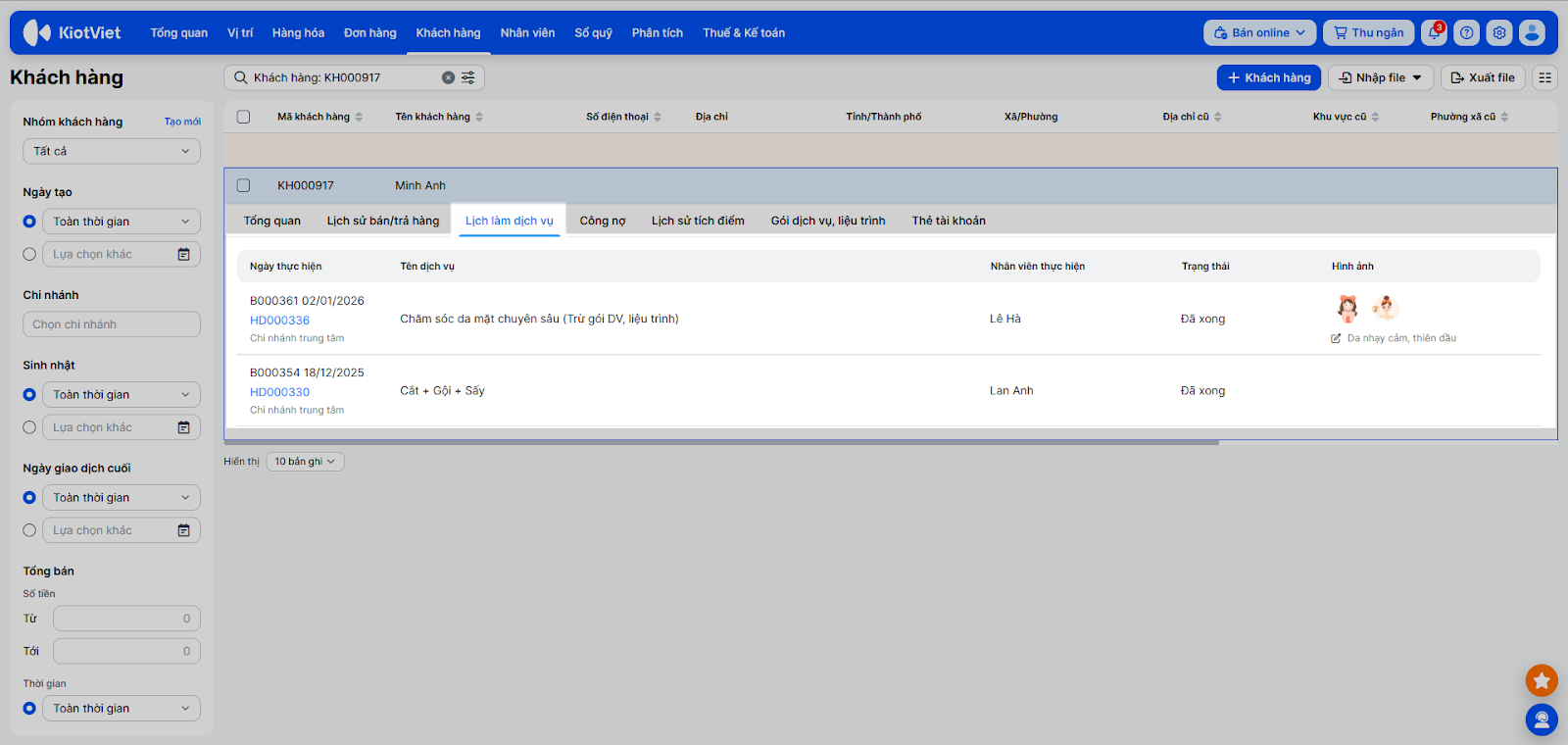This screenshot has width=1568, height=745.
Task: Switch to the Công nợ tab
Action: coord(603,221)
